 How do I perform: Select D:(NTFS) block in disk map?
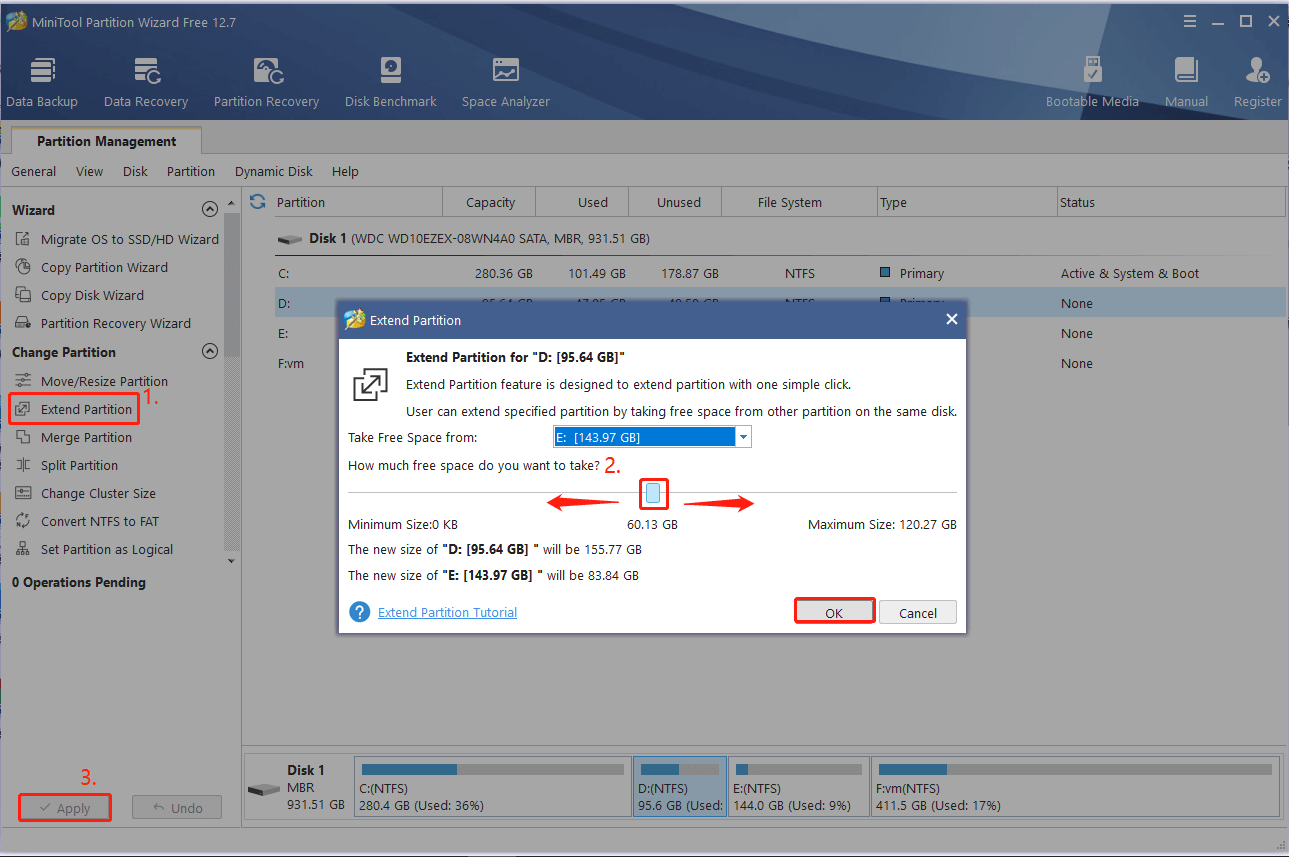click(x=680, y=786)
